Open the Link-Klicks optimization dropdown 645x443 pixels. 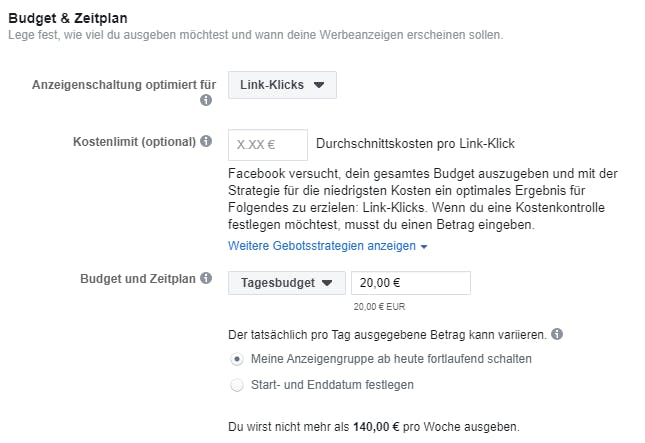282,85
